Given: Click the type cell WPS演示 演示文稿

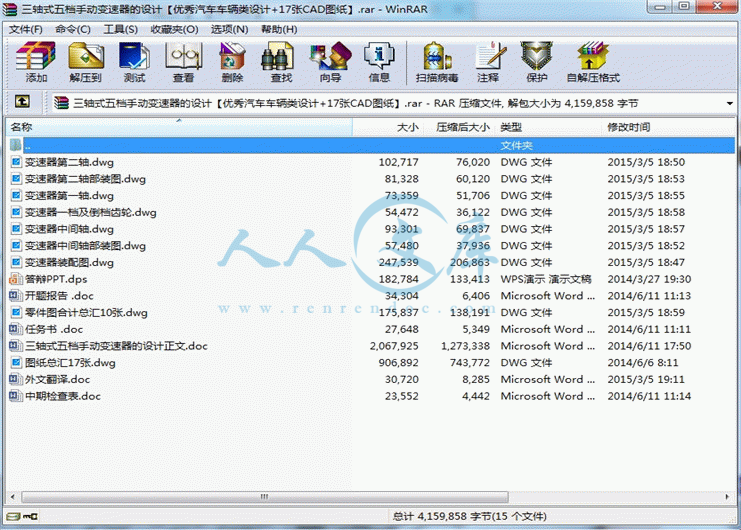Looking at the screenshot, I should click(546, 279).
